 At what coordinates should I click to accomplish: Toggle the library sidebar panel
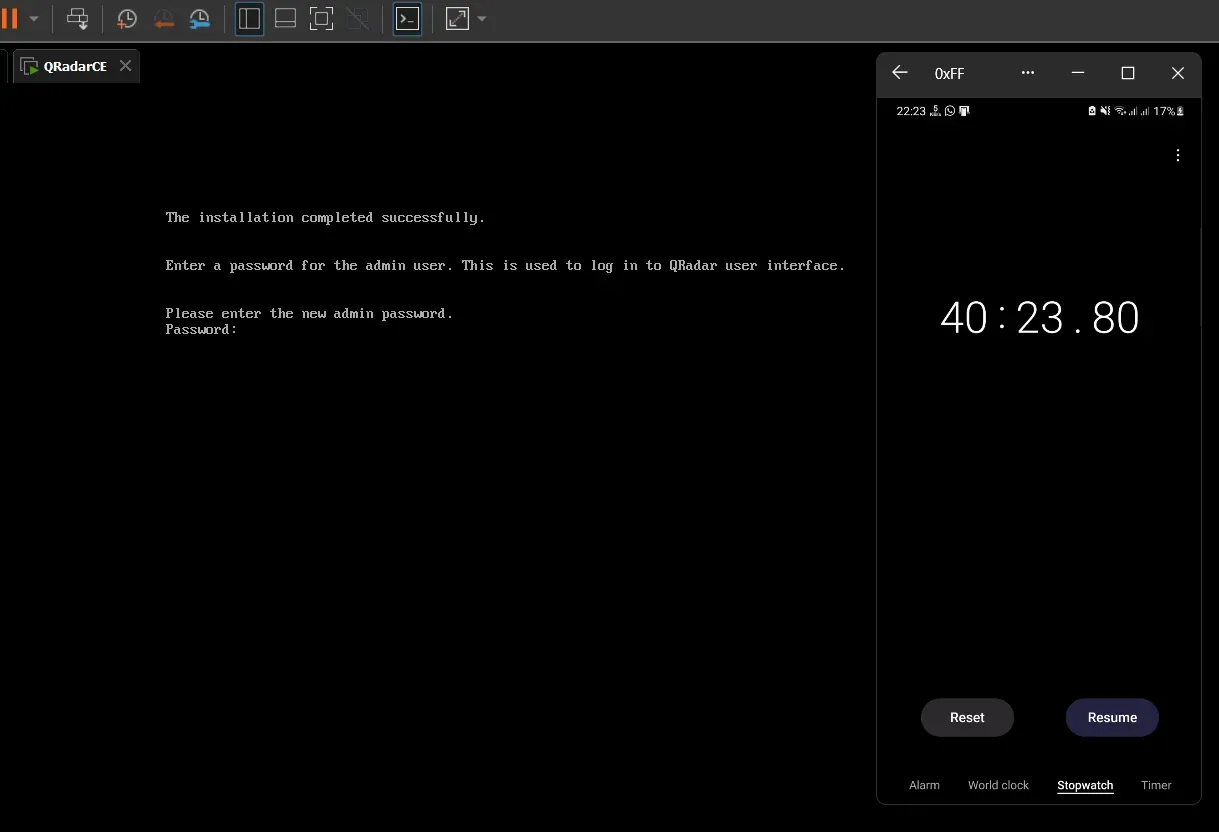[249, 18]
